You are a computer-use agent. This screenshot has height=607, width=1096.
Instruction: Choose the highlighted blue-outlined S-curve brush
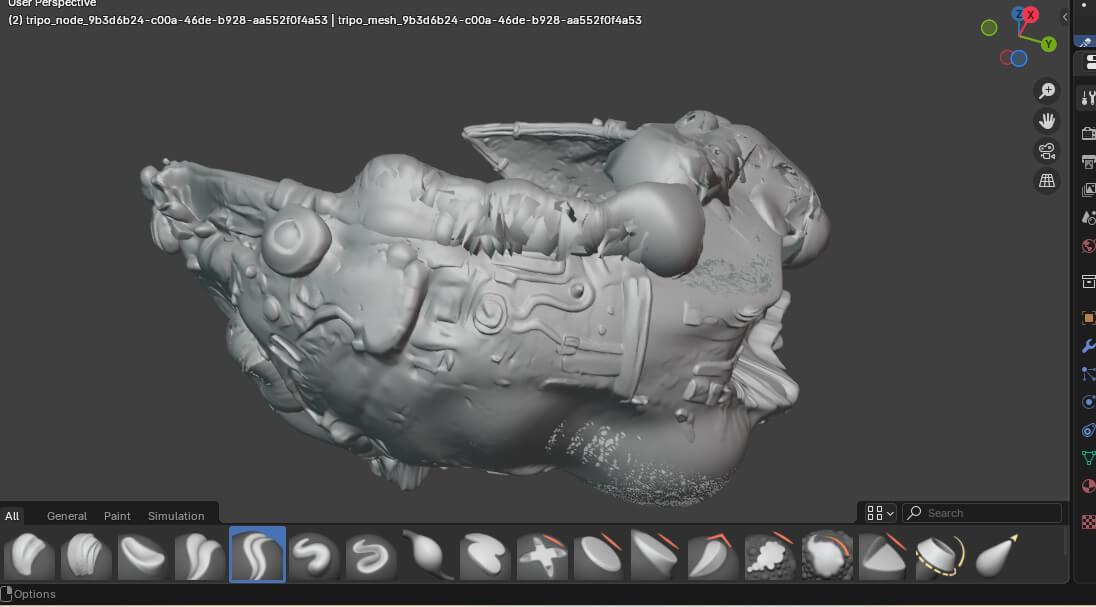[257, 555]
